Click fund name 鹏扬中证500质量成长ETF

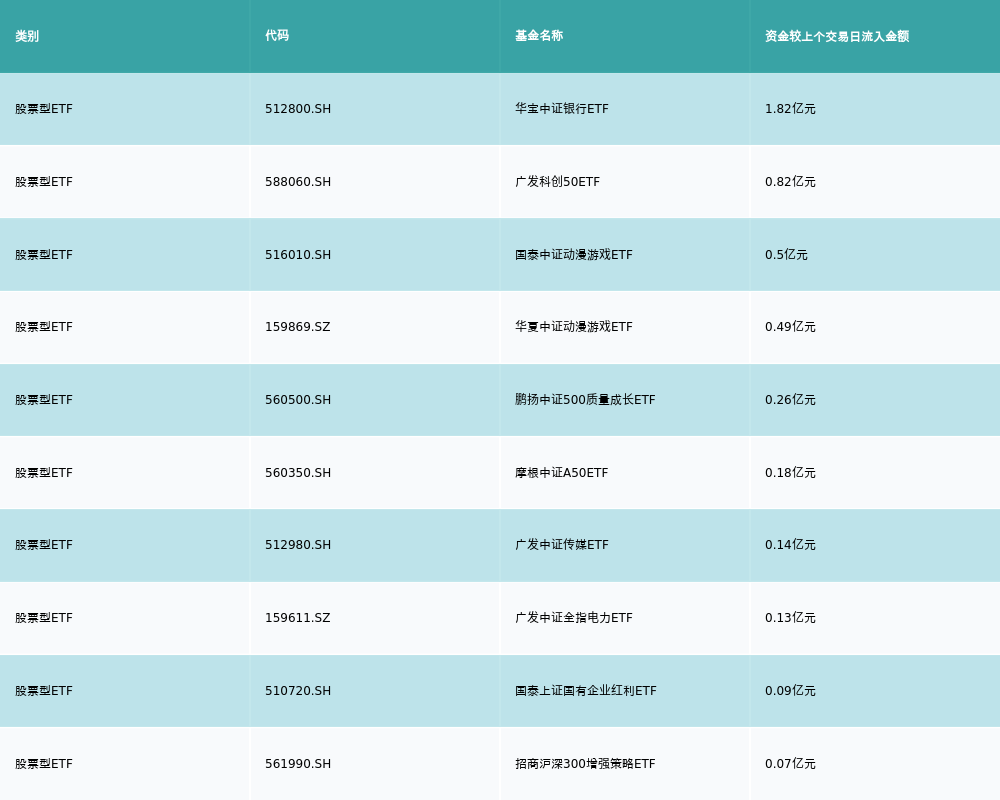pos(585,400)
